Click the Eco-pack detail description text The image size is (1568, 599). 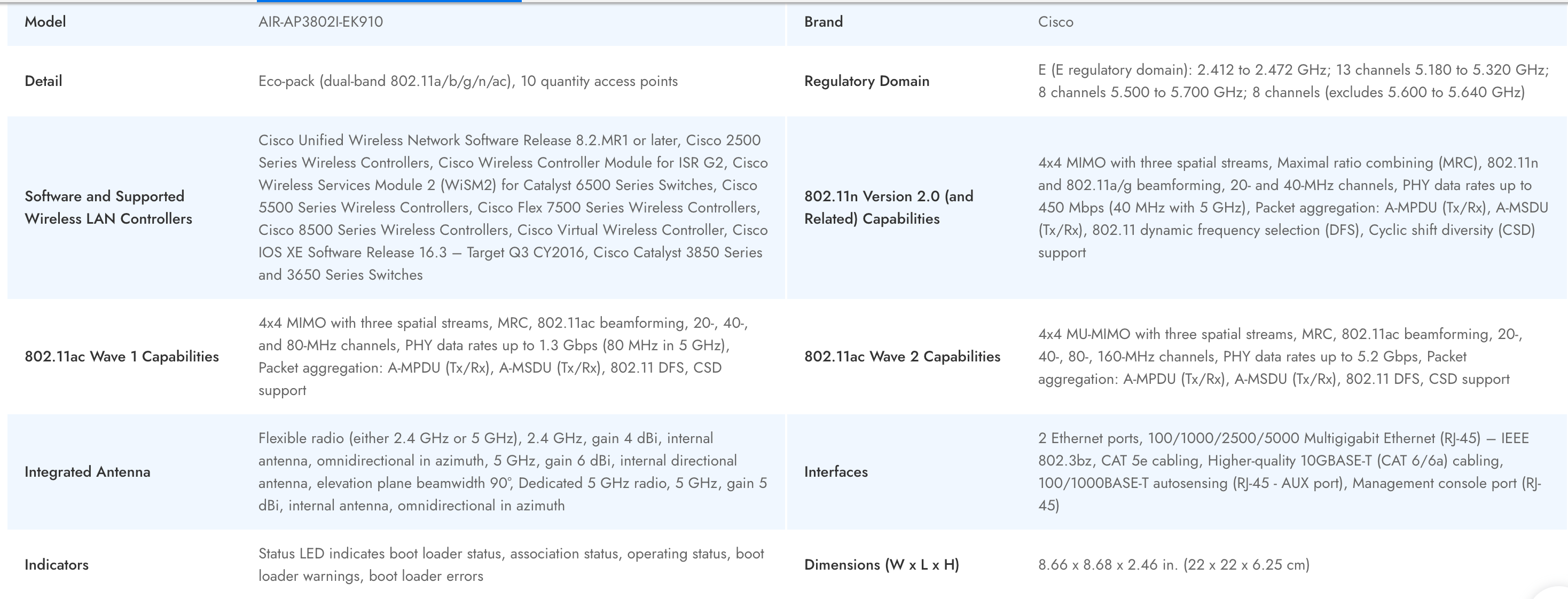coord(467,81)
